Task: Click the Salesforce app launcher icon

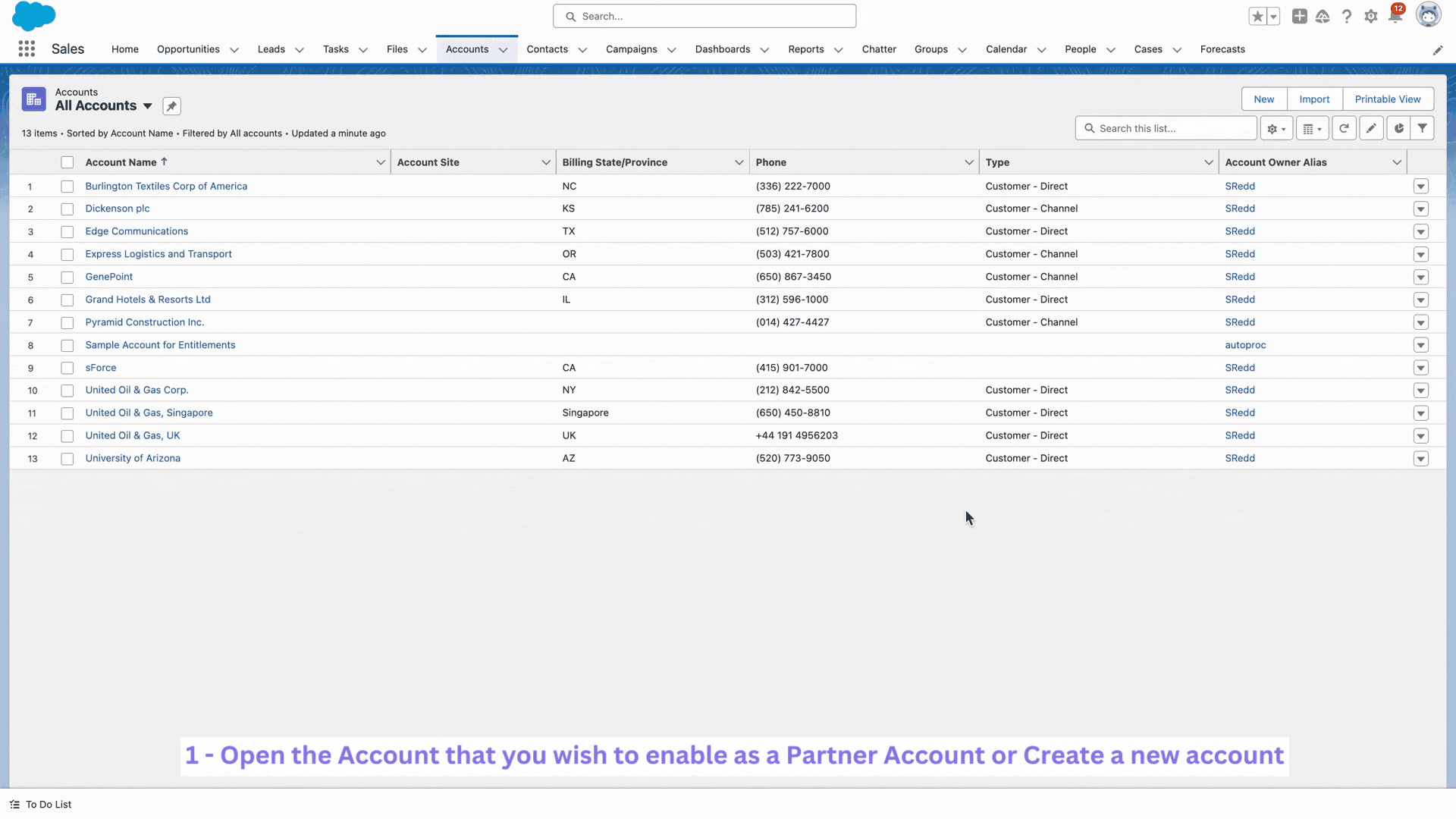Action: pyautogui.click(x=26, y=48)
